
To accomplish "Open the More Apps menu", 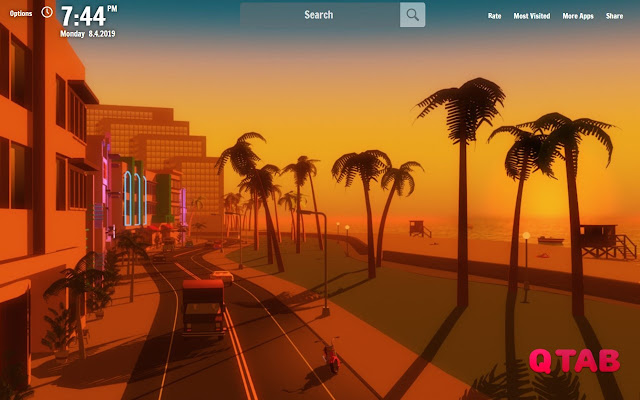I will click(x=578, y=16).
